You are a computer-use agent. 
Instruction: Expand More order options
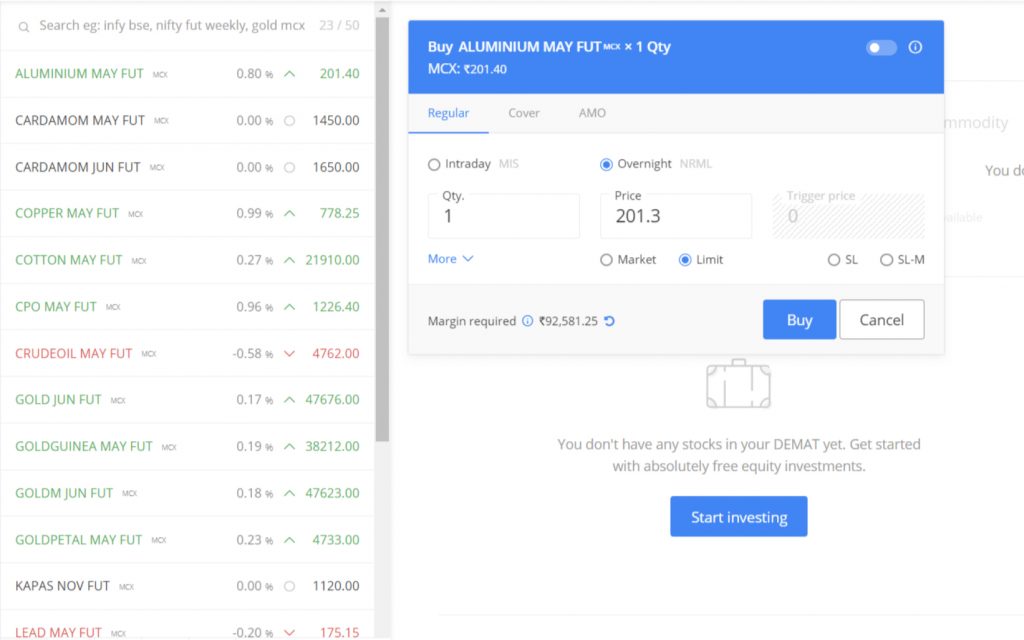(450, 259)
